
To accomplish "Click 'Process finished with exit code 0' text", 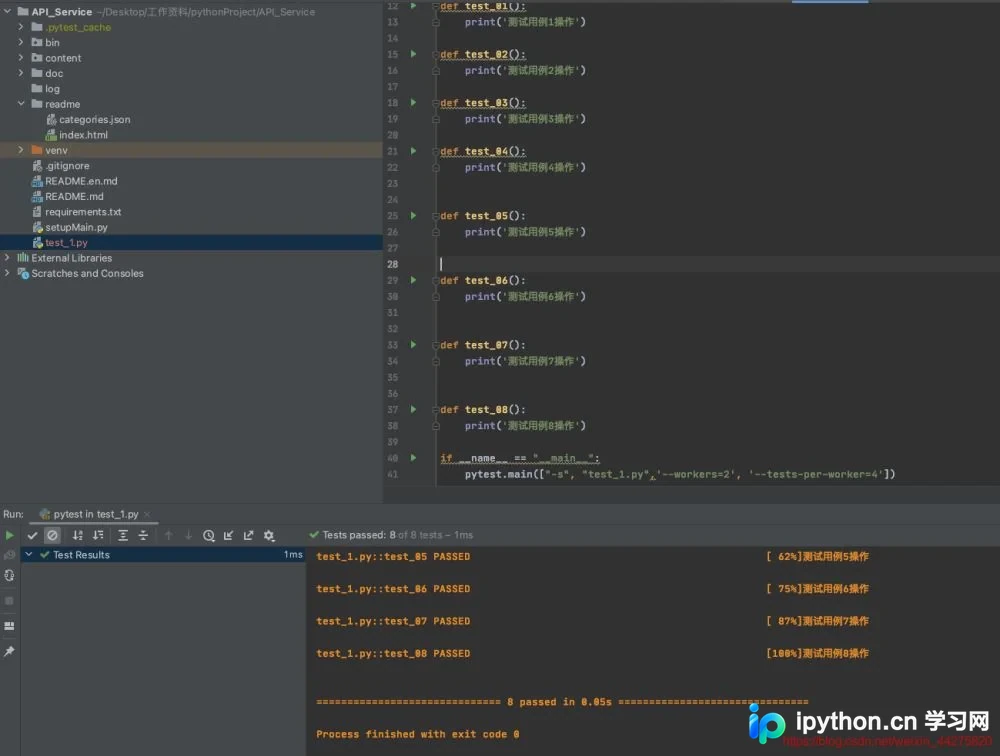I will click(x=418, y=734).
